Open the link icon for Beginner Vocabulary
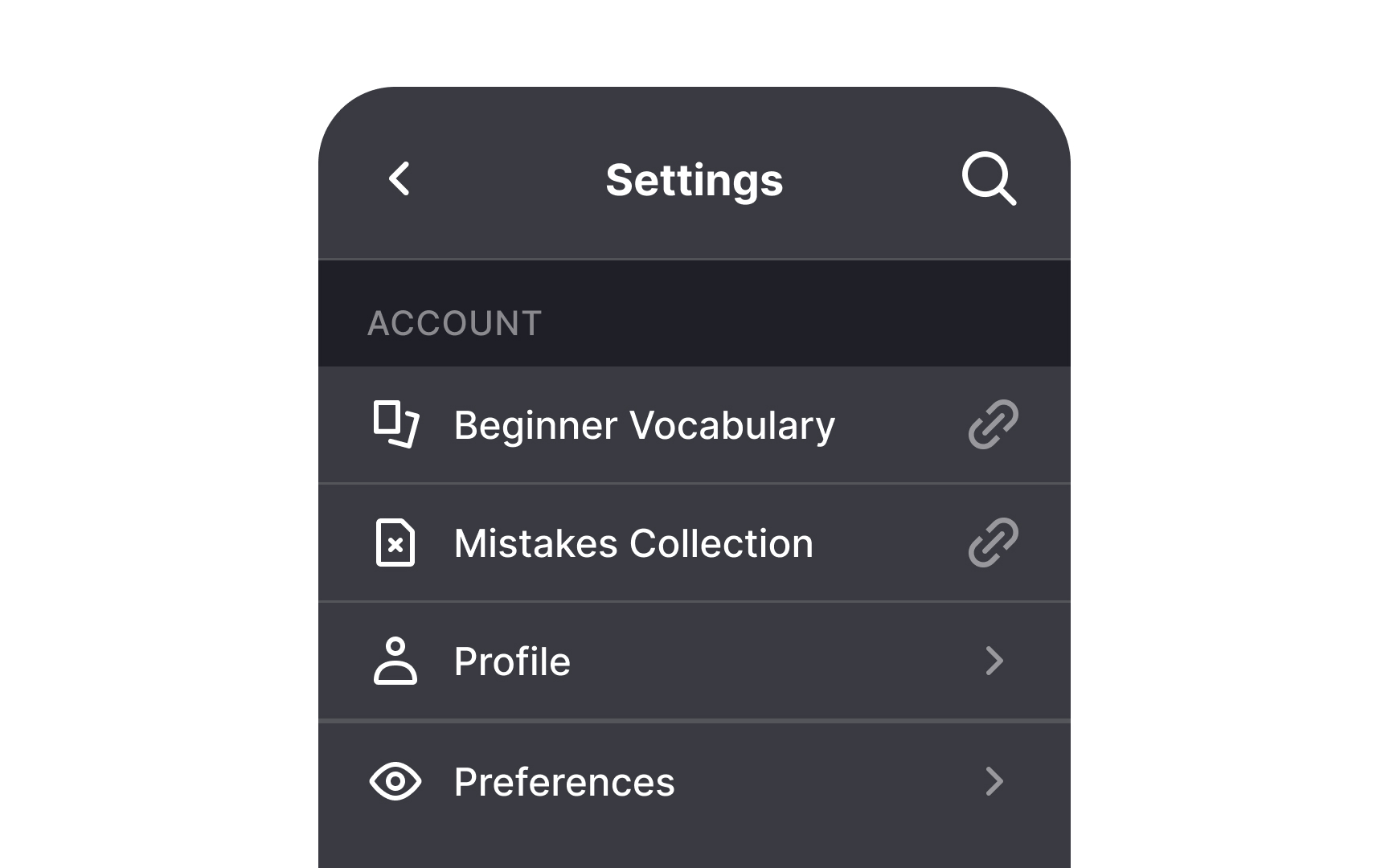1389x868 pixels. tap(992, 424)
